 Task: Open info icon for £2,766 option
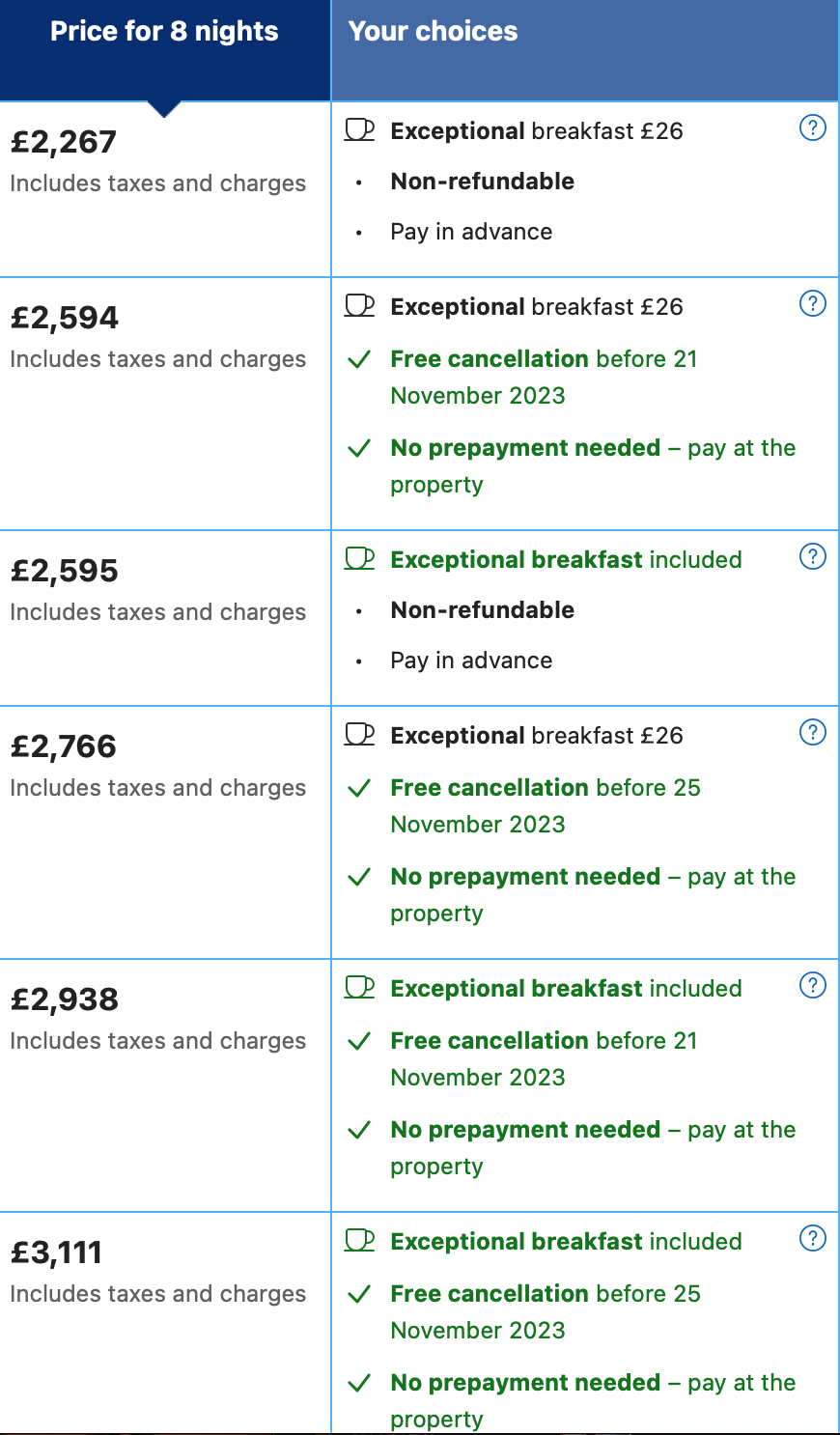click(813, 732)
